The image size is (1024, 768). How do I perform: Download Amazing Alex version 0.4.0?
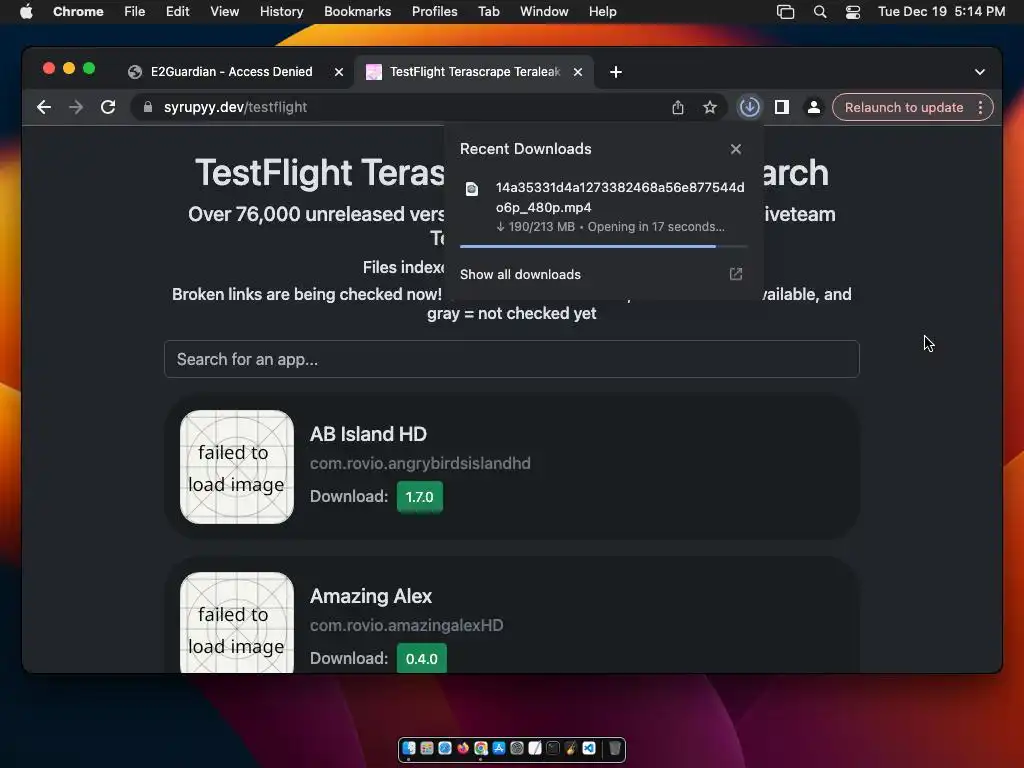(x=421, y=658)
